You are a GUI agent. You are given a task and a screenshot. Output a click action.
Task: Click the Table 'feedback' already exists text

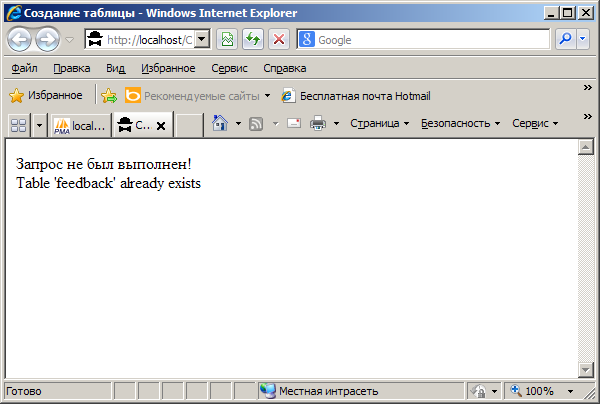pyautogui.click(x=108, y=183)
